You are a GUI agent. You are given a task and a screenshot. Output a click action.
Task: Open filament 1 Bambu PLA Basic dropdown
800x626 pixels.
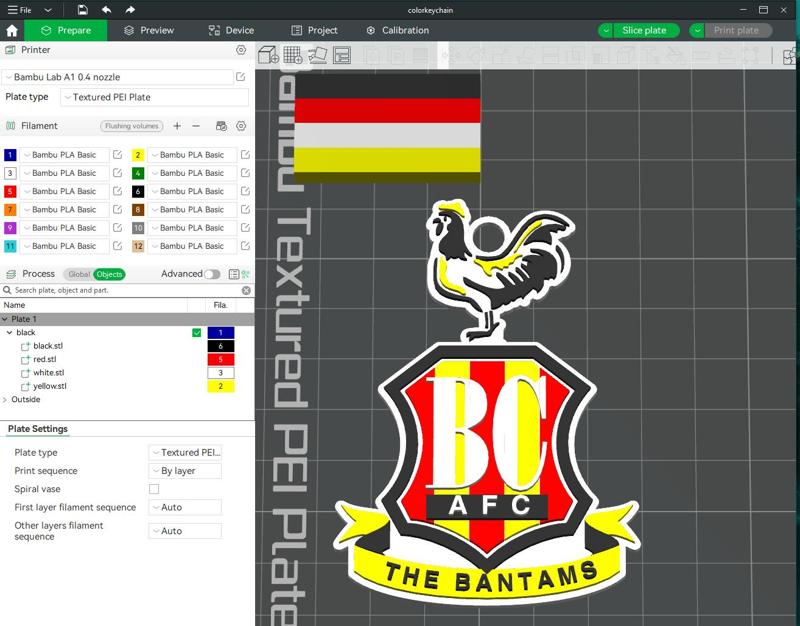click(64, 155)
